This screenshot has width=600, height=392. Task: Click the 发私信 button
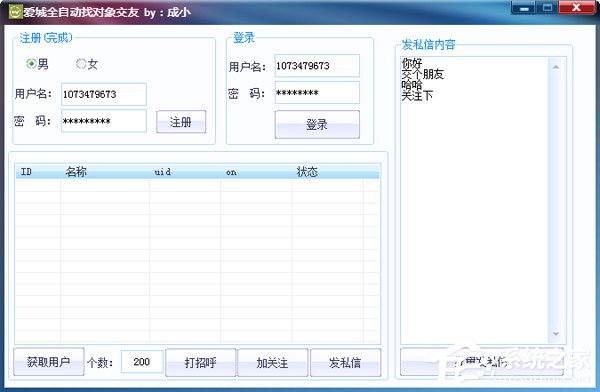click(345, 363)
